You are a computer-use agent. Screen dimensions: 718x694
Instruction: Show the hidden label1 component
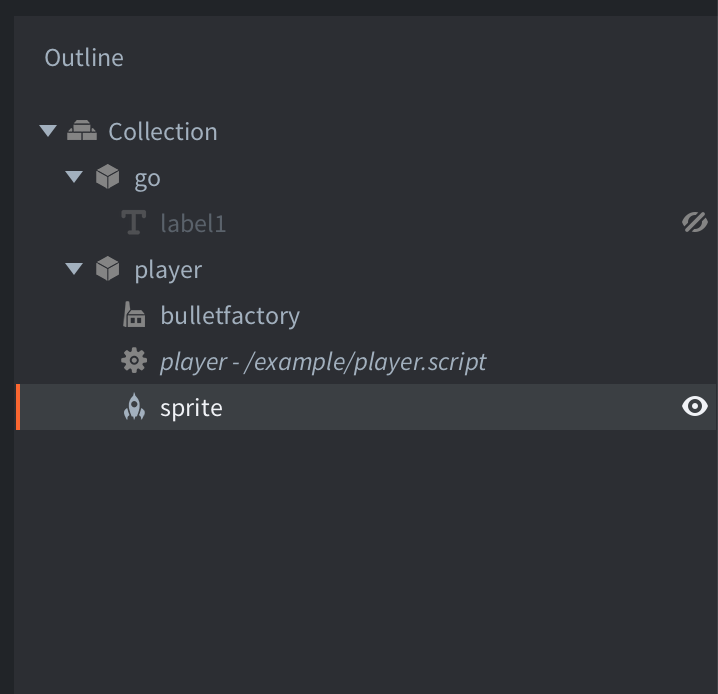point(695,222)
